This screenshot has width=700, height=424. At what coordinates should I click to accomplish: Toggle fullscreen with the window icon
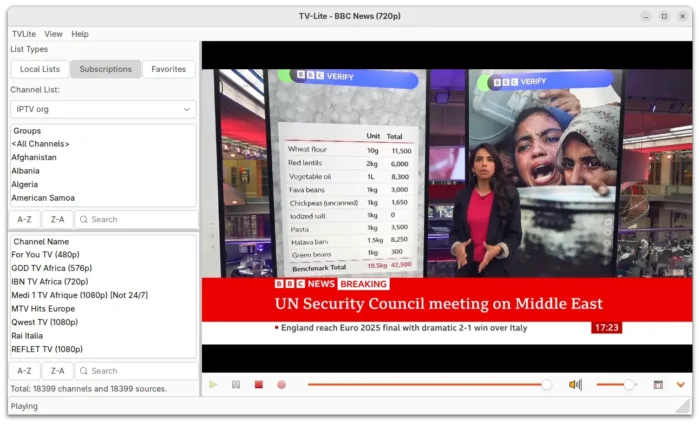658,384
